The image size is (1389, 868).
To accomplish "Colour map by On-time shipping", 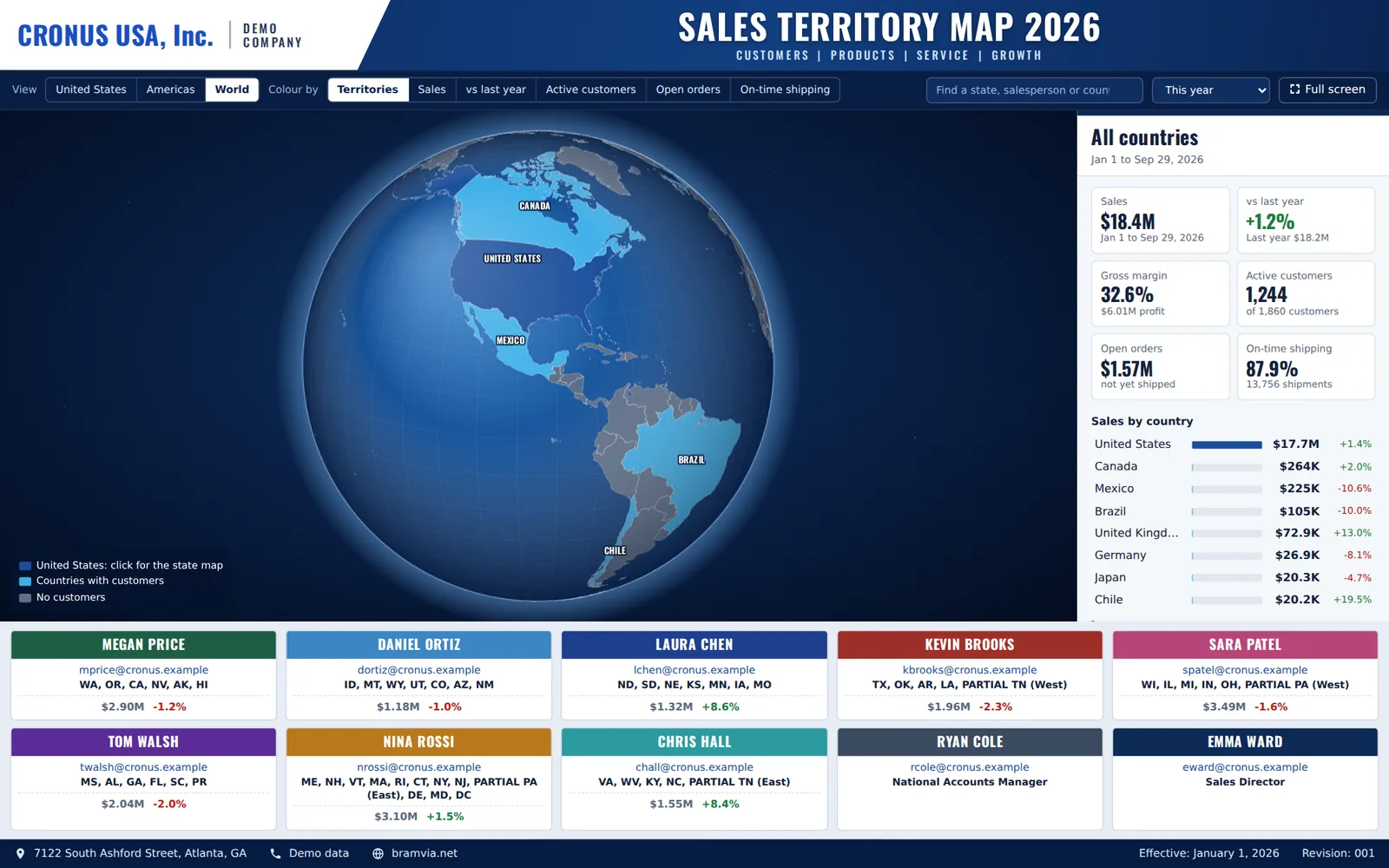I will [x=785, y=89].
